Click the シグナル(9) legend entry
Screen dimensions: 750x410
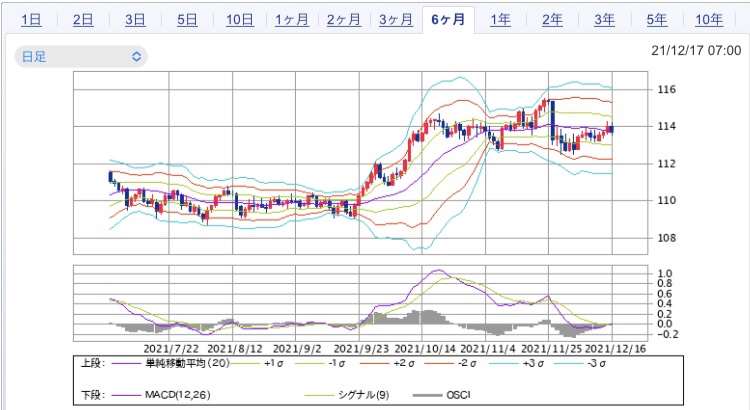pos(364,395)
